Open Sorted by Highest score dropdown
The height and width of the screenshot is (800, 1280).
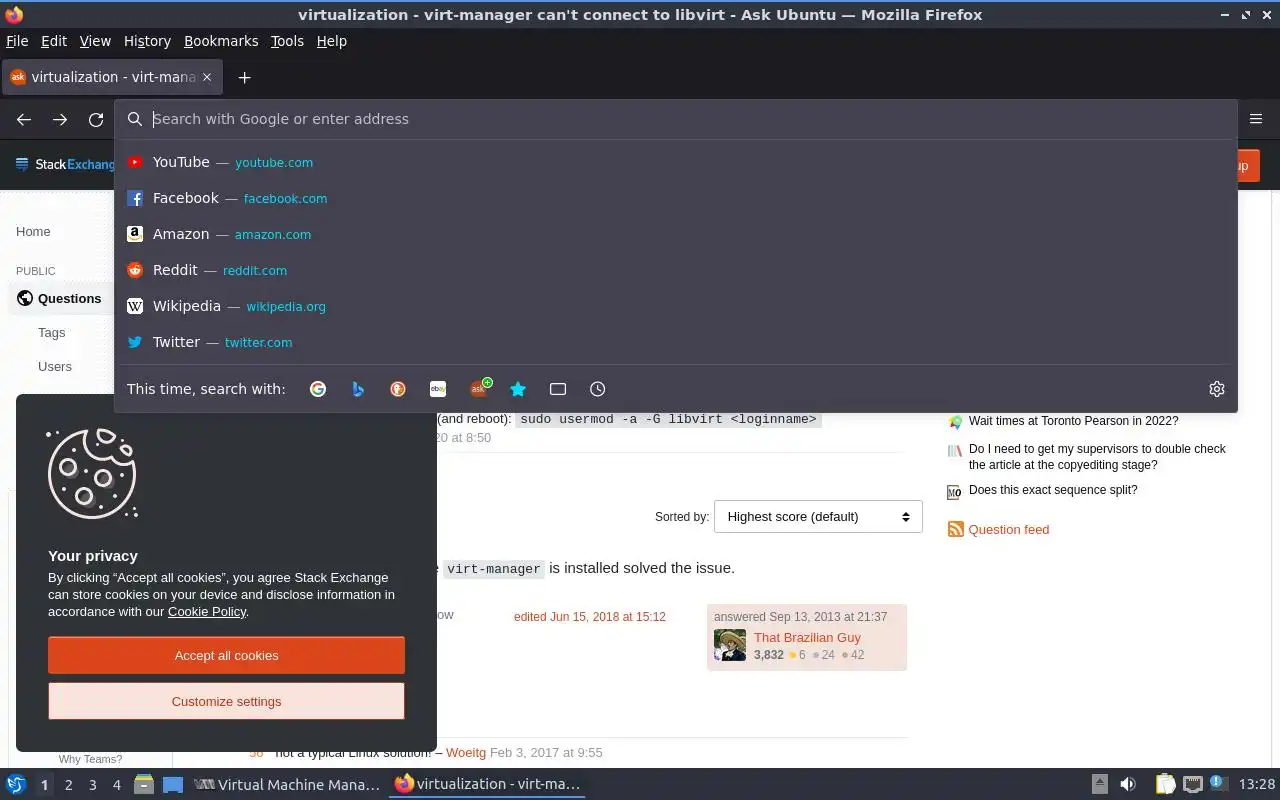(818, 517)
